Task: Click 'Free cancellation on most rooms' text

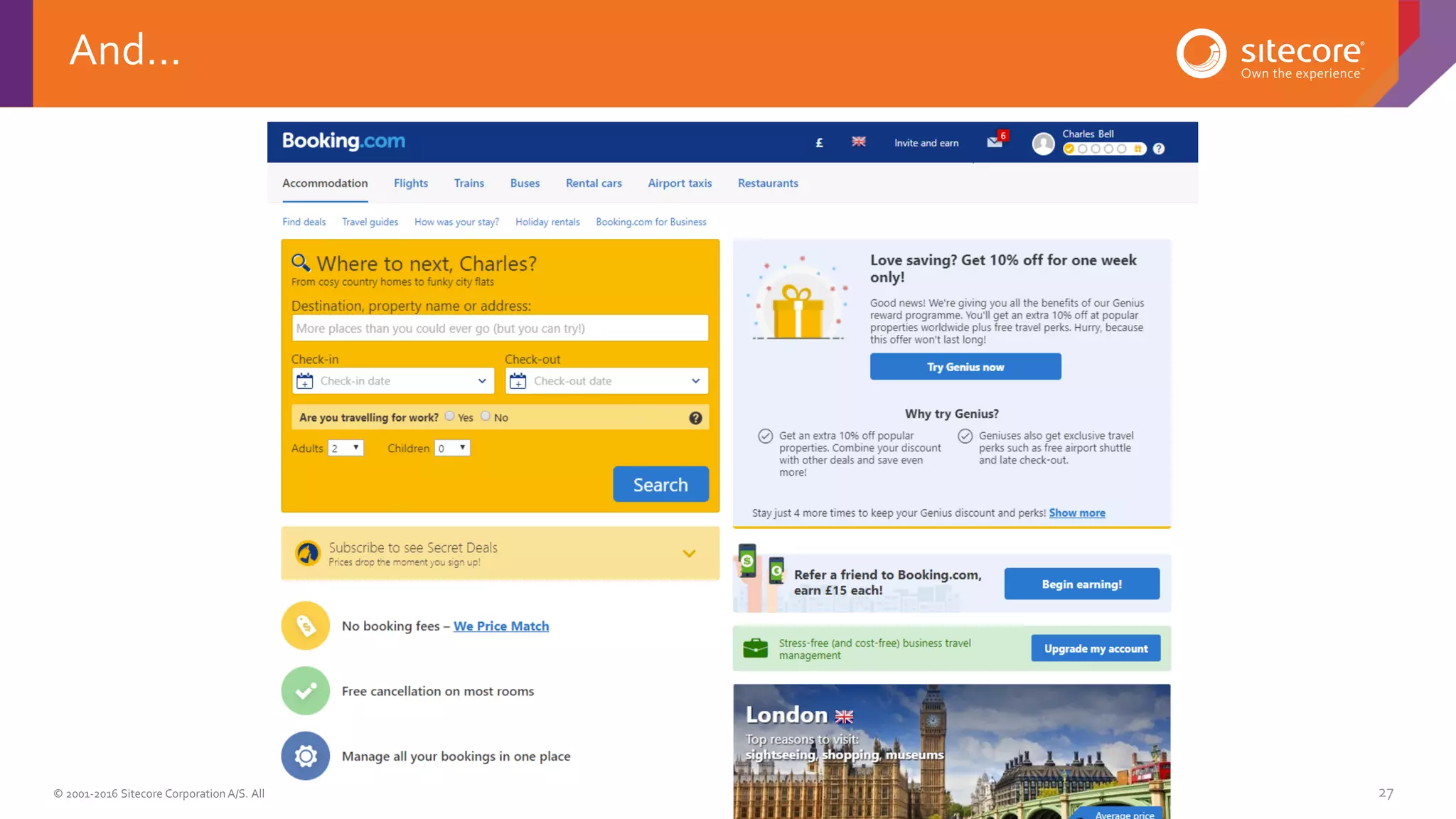Action: [438, 691]
